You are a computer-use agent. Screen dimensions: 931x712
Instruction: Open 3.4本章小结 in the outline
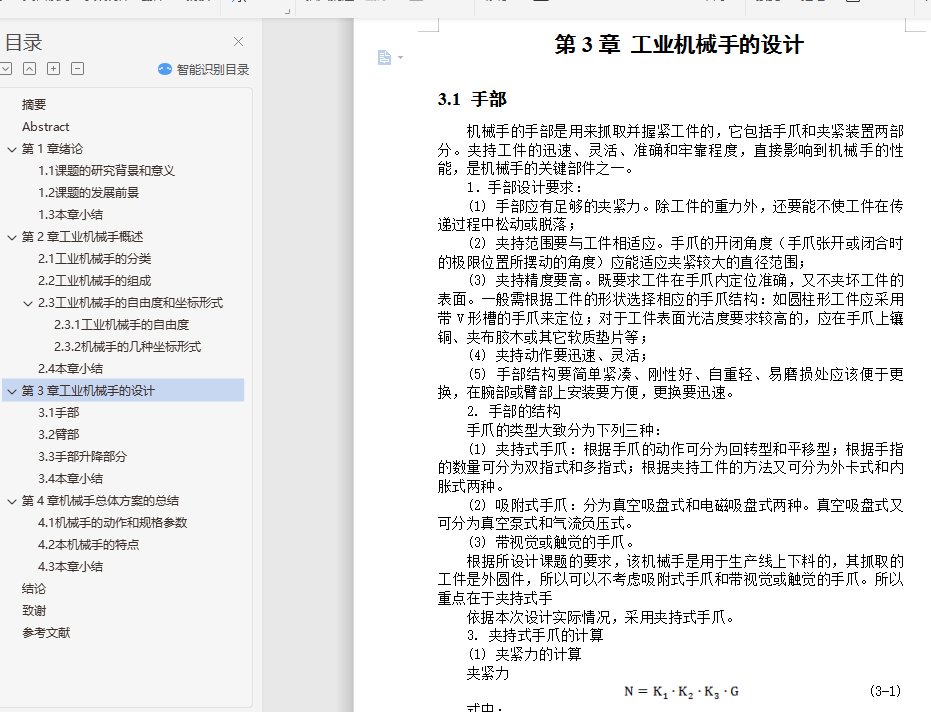pyautogui.click(x=71, y=478)
